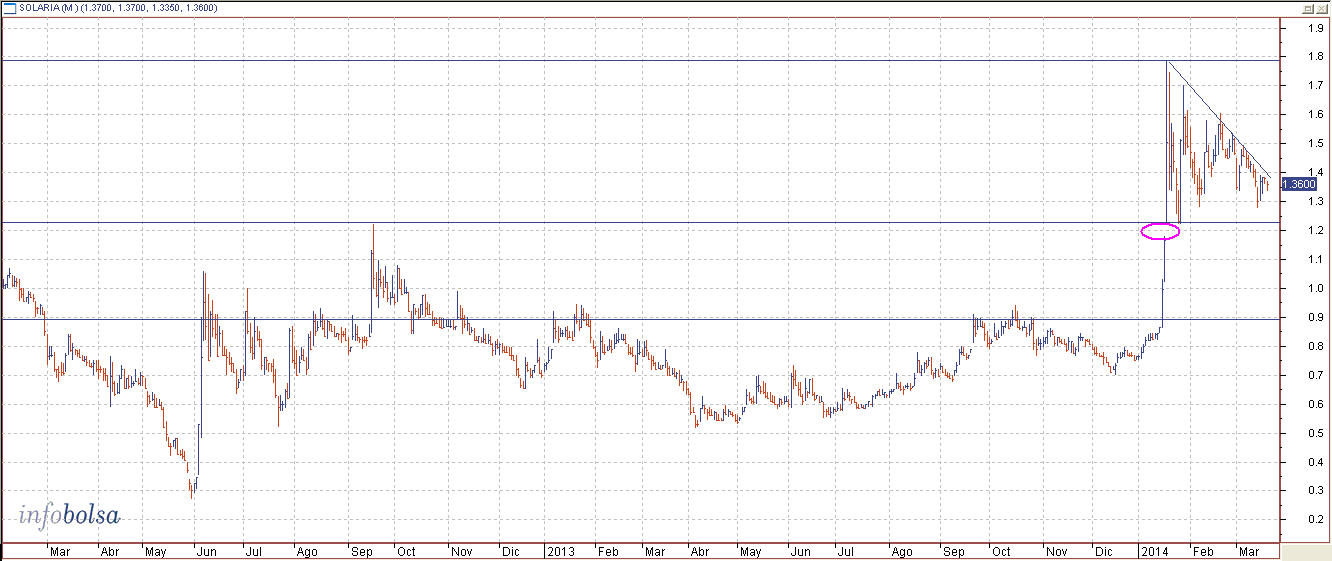1332x561 pixels.
Task: Click the 1.5 price axis label
Action: [x=1315, y=144]
